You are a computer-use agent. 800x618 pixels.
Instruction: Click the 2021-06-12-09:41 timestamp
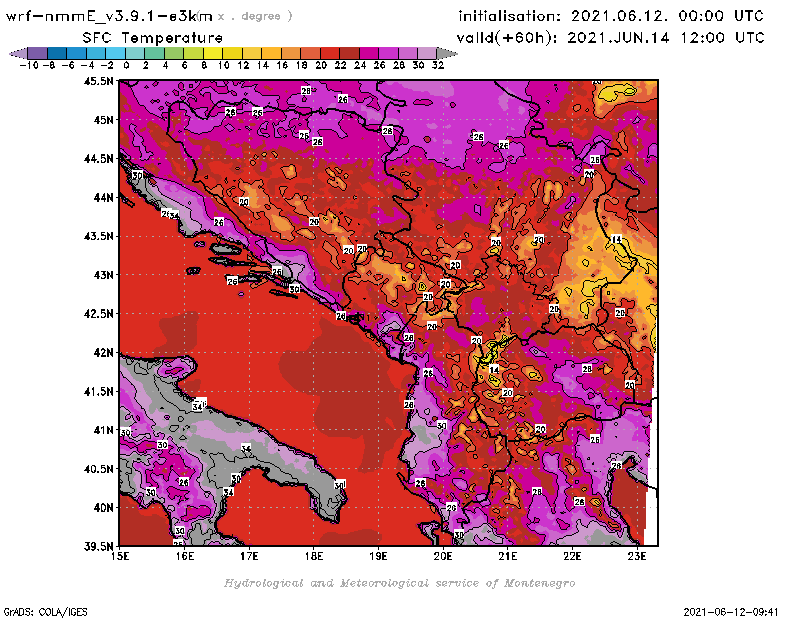pos(731,612)
